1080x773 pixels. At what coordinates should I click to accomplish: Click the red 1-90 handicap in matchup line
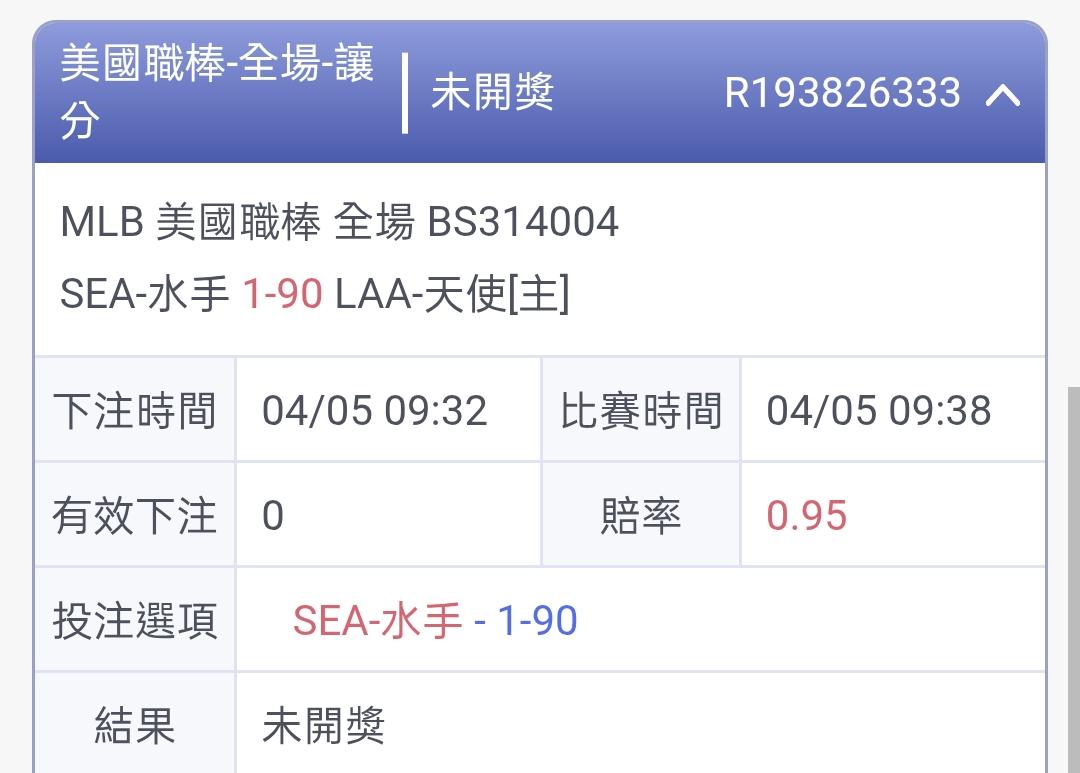click(282, 294)
